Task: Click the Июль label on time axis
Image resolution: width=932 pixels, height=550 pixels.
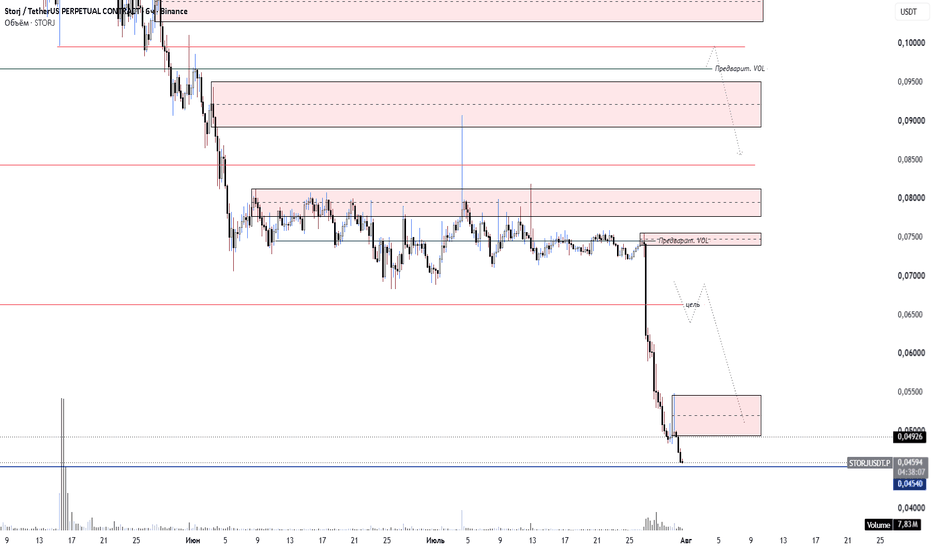Action: 435,540
